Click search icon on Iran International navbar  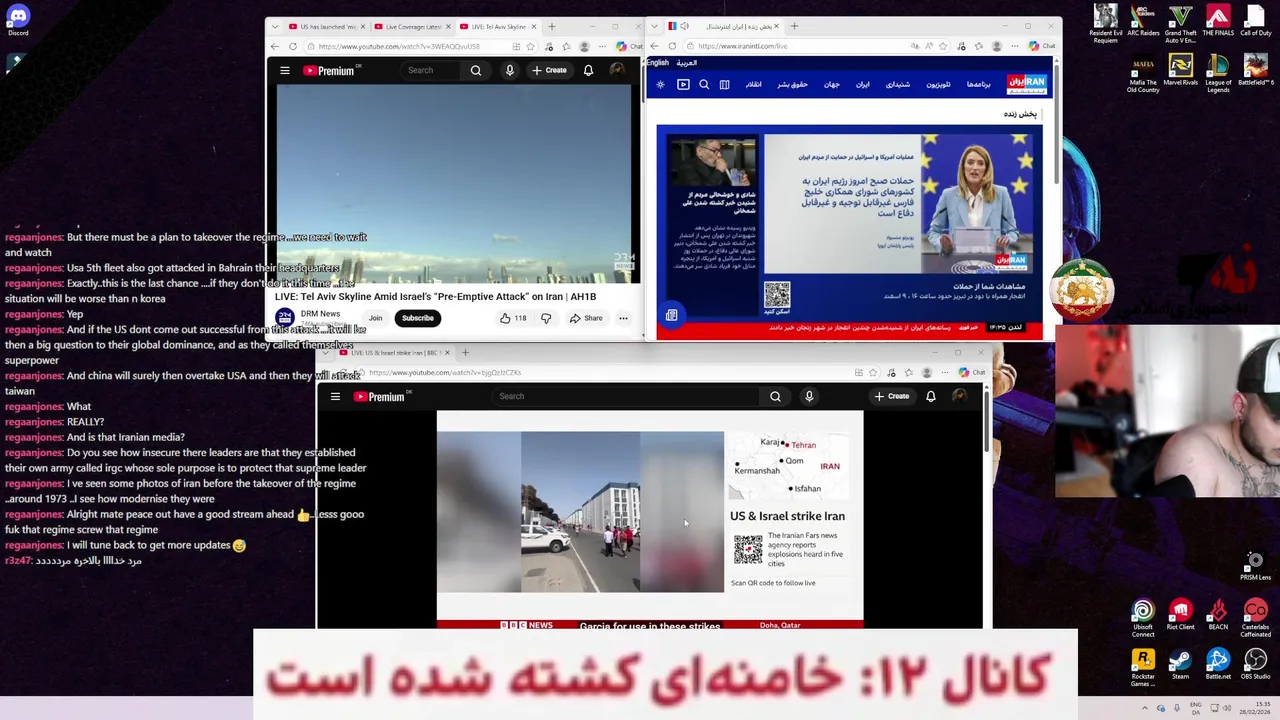point(704,85)
